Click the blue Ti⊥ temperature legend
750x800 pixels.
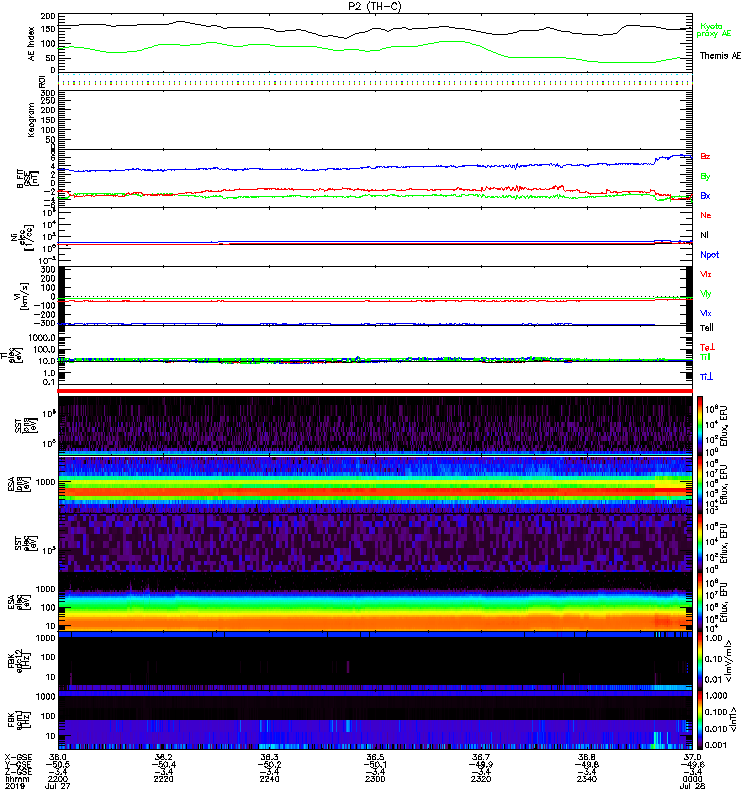706,377
